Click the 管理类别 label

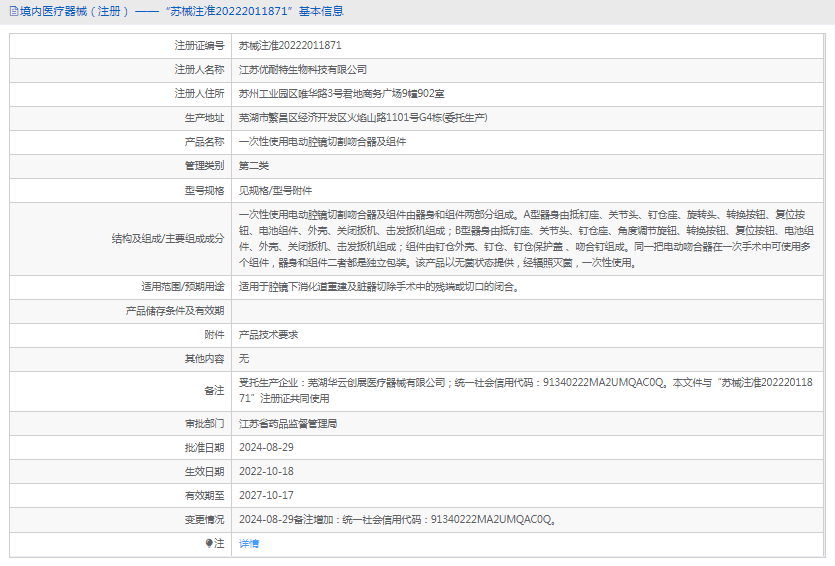click(204, 166)
